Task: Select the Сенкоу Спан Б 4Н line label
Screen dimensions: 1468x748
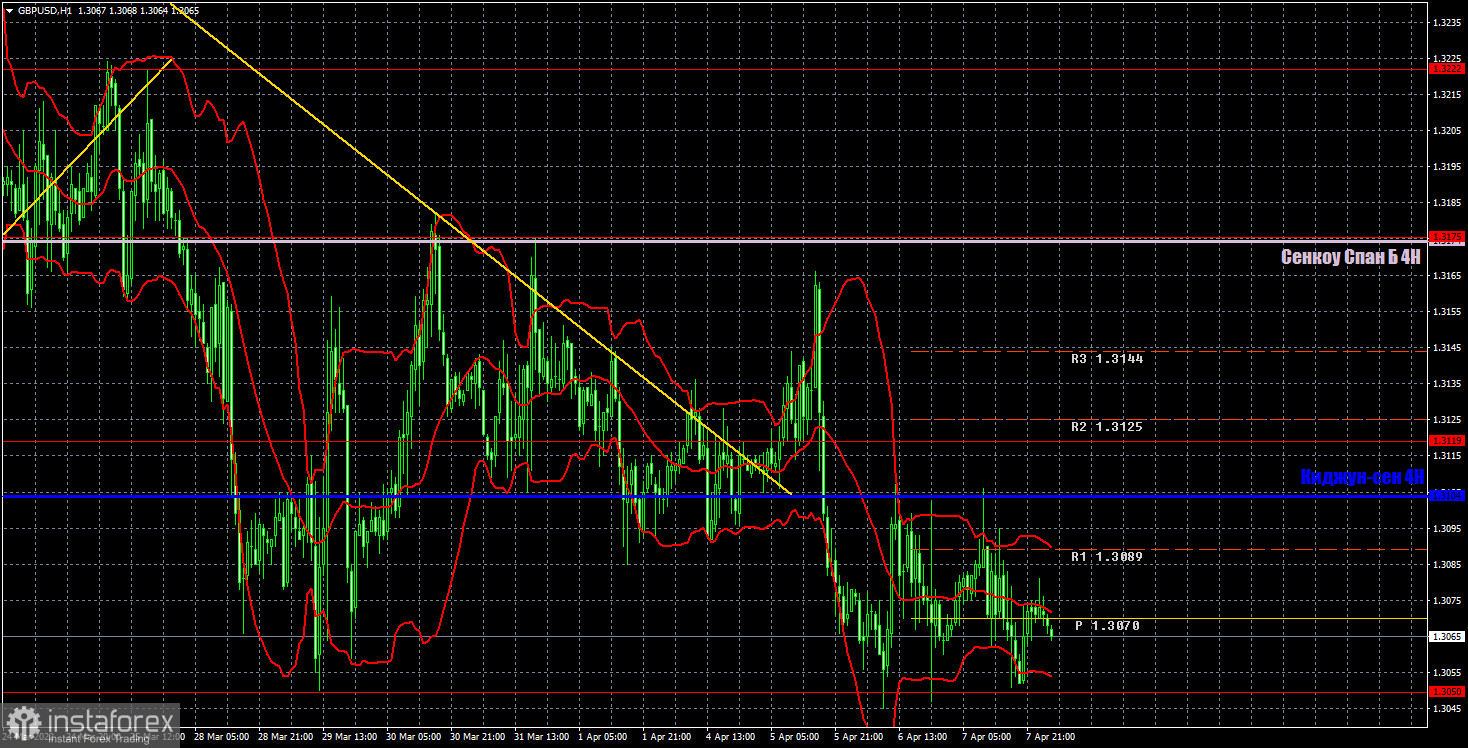Action: click(x=1351, y=257)
